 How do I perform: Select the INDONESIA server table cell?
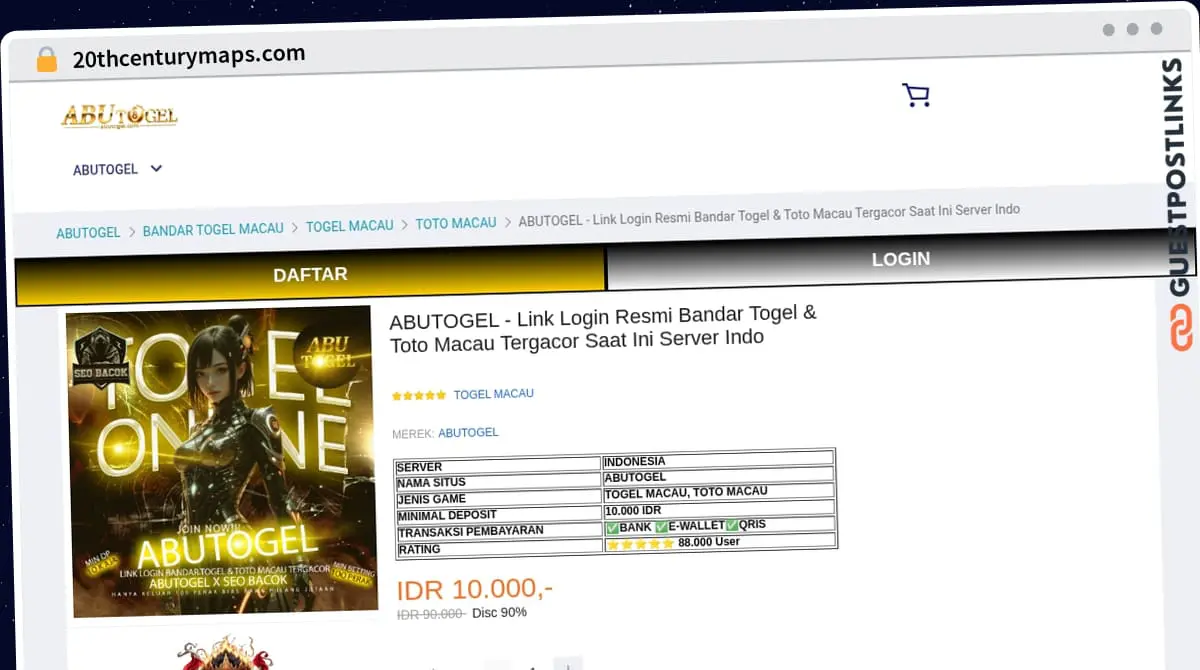tap(718, 461)
